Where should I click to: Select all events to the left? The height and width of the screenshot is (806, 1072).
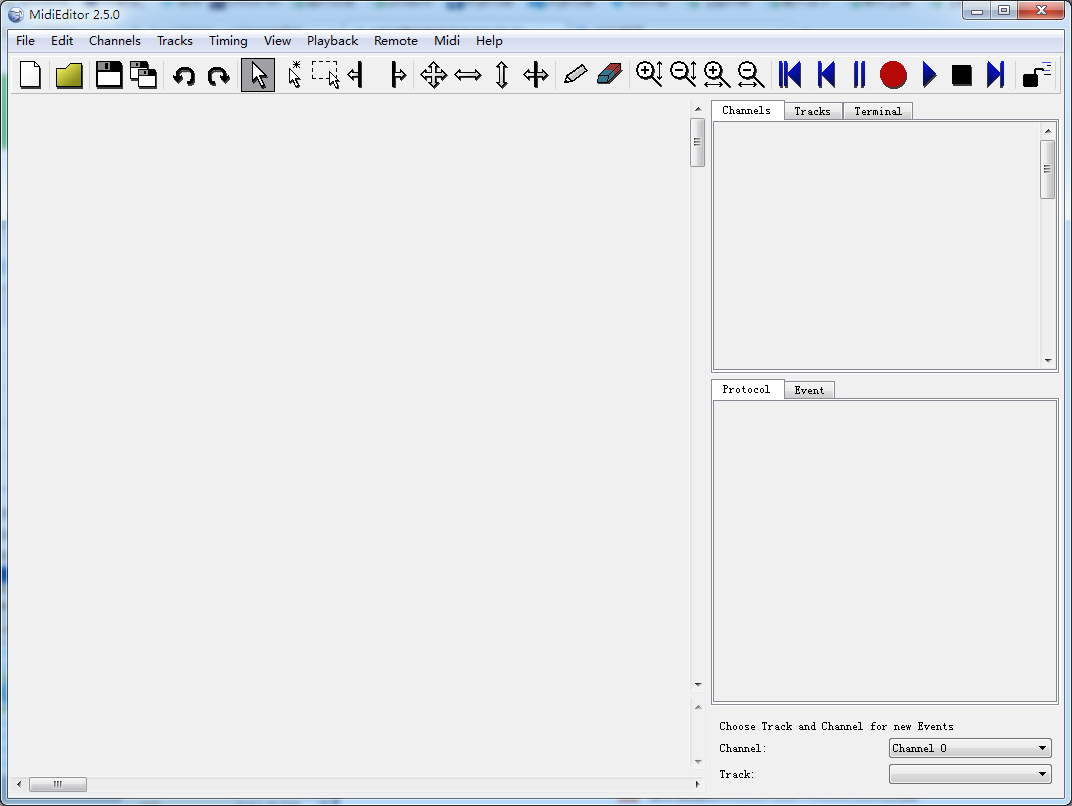point(355,75)
